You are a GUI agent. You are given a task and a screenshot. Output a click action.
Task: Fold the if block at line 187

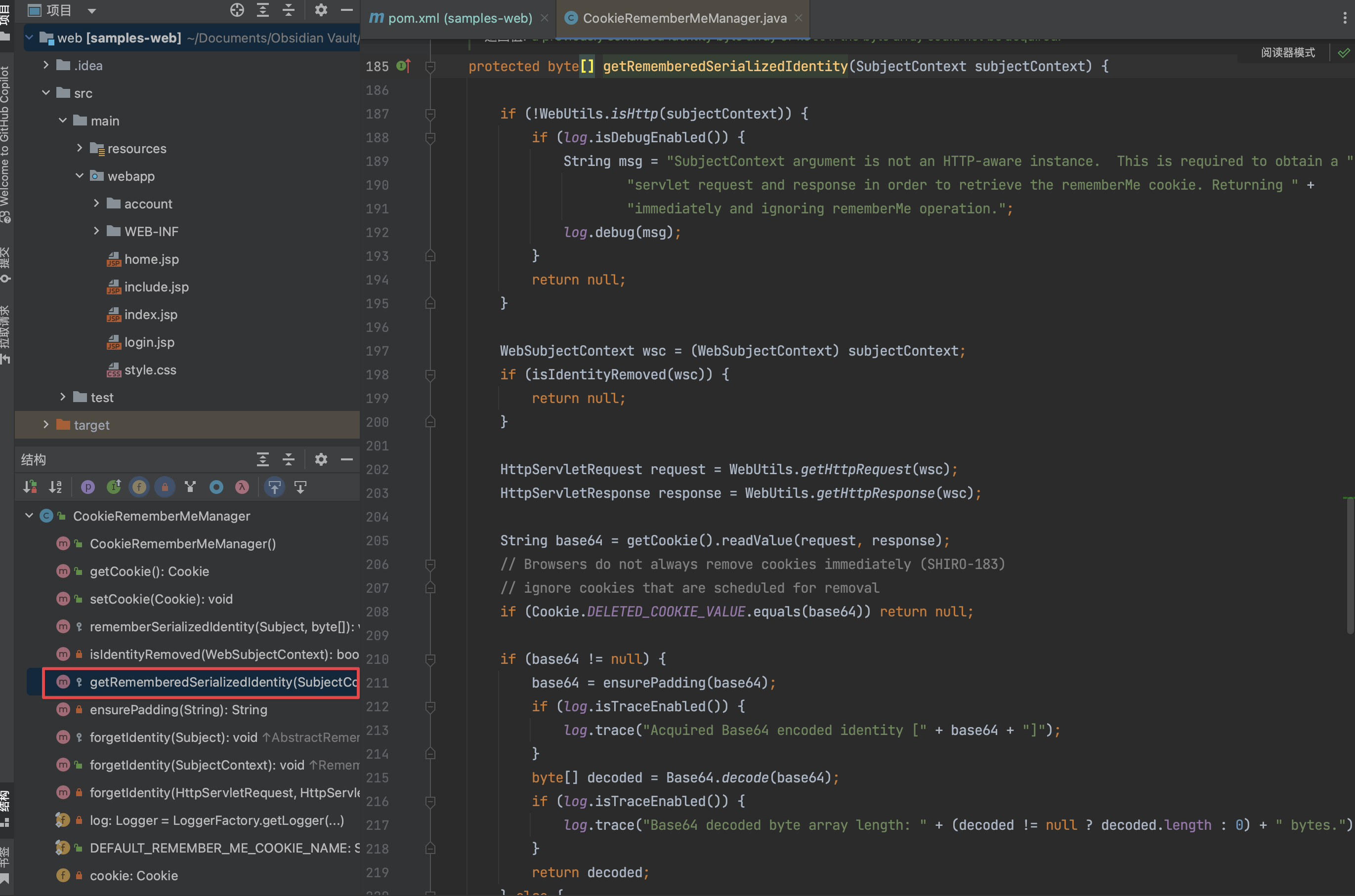point(430,114)
